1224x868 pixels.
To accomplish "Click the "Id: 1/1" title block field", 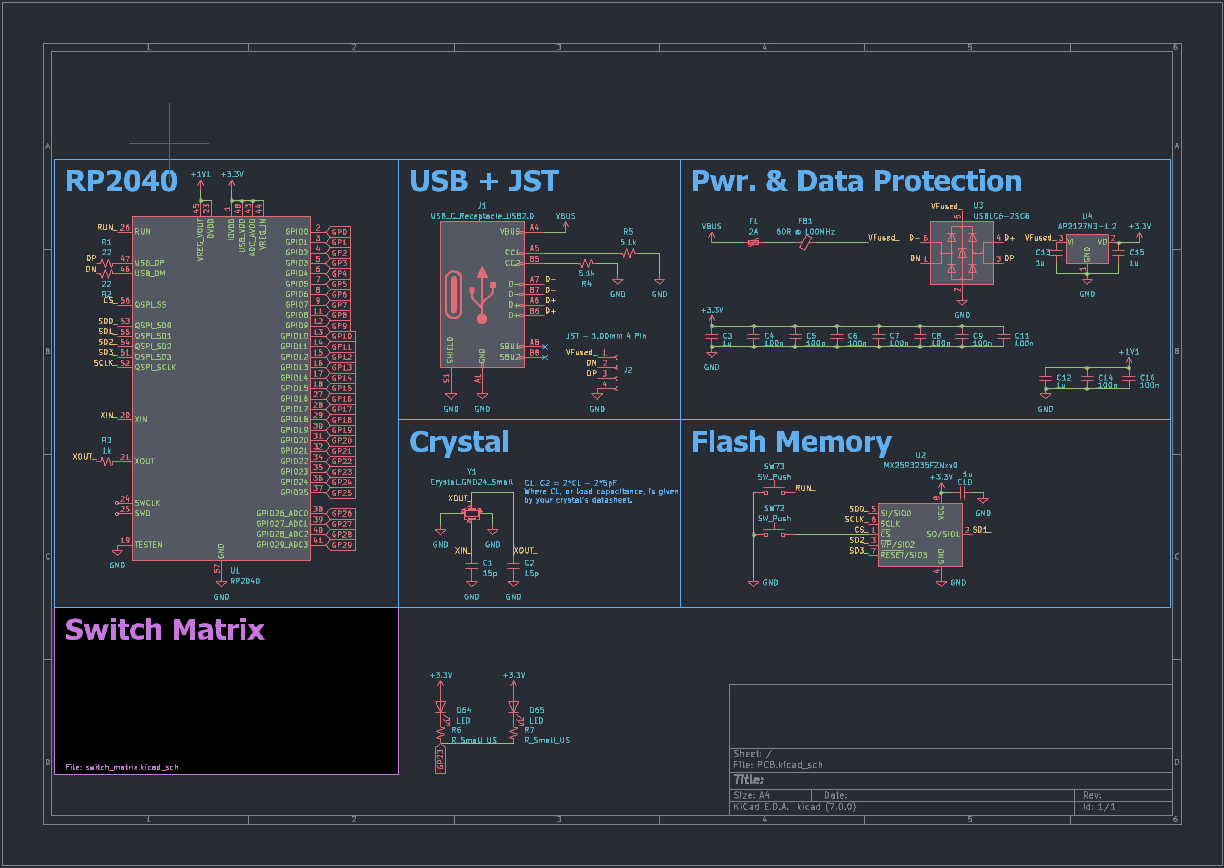I will click(x=1098, y=806).
